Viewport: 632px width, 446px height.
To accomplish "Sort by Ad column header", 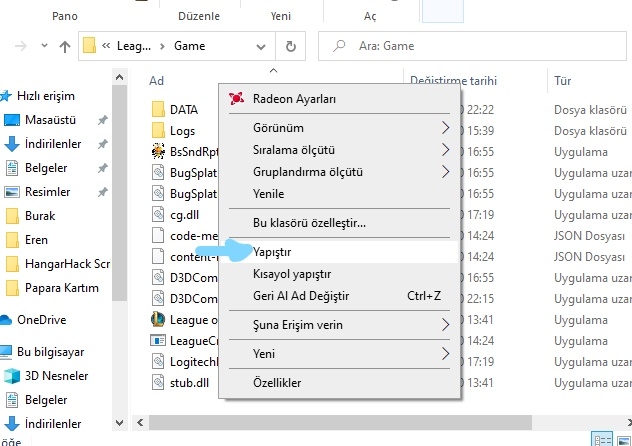I will (x=156, y=81).
